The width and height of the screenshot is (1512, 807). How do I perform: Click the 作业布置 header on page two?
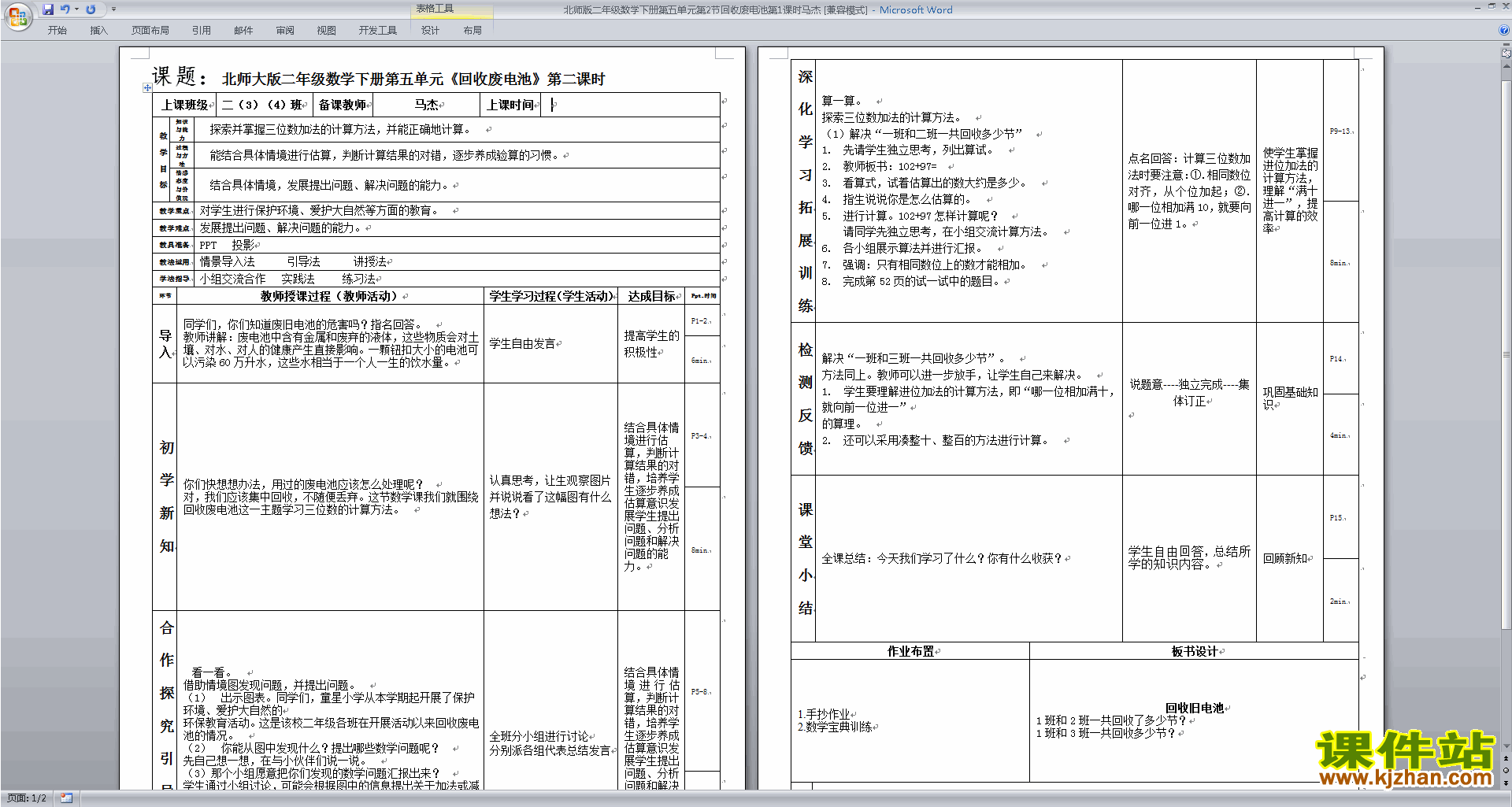pyautogui.click(x=910, y=651)
